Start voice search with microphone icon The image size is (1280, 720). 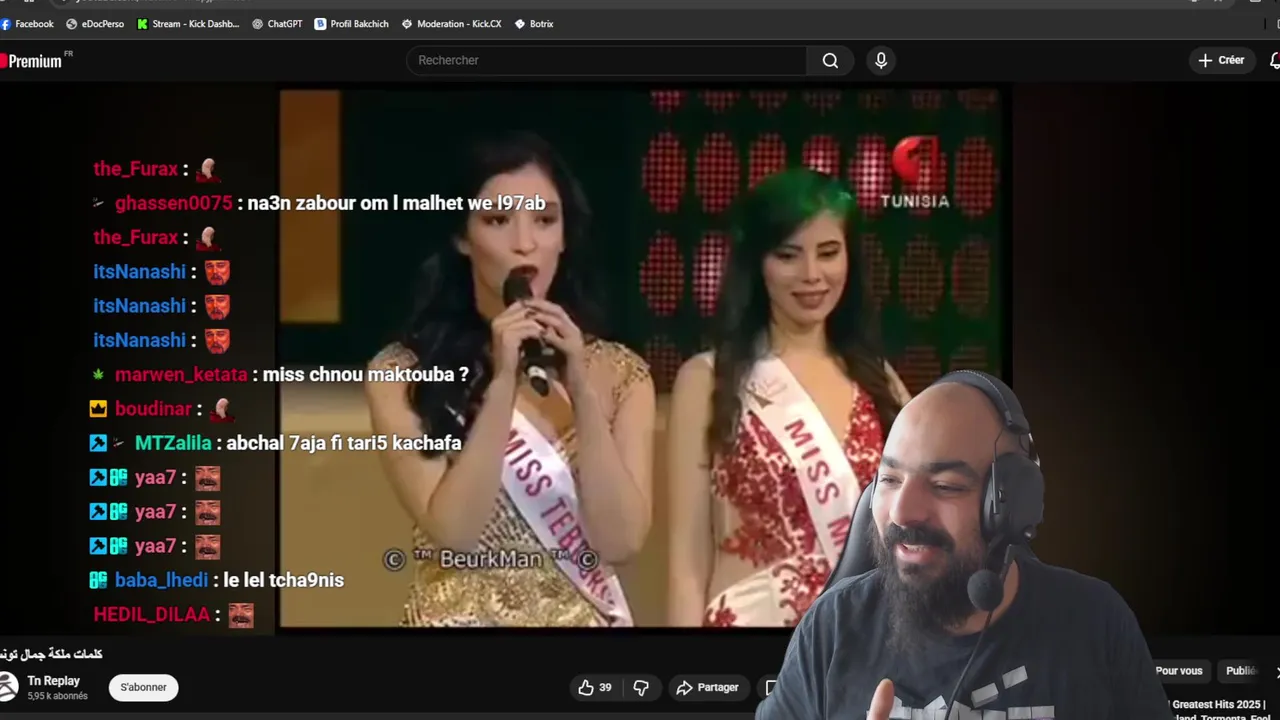[881, 60]
